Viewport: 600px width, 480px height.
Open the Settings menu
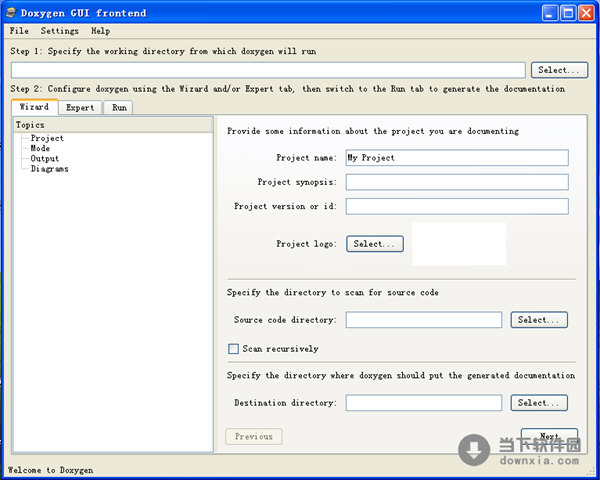[x=60, y=31]
